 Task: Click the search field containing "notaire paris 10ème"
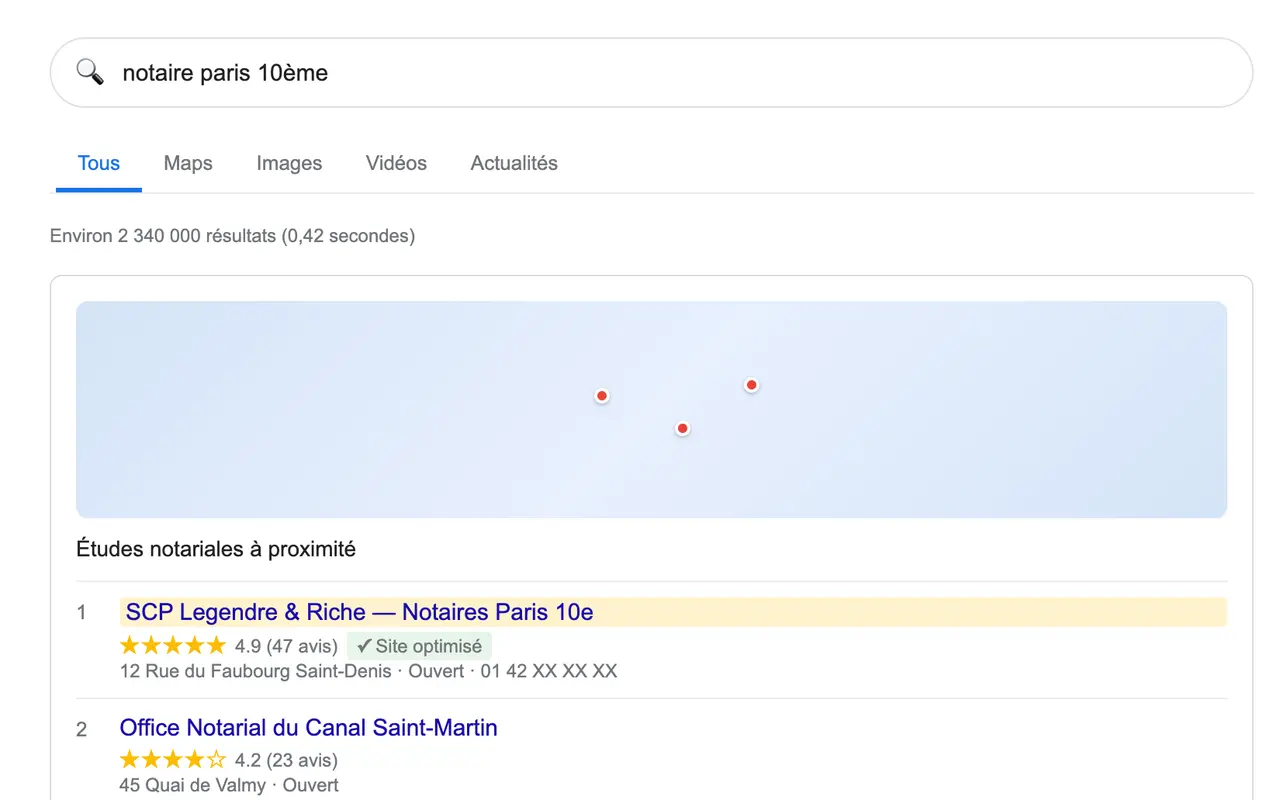point(651,73)
